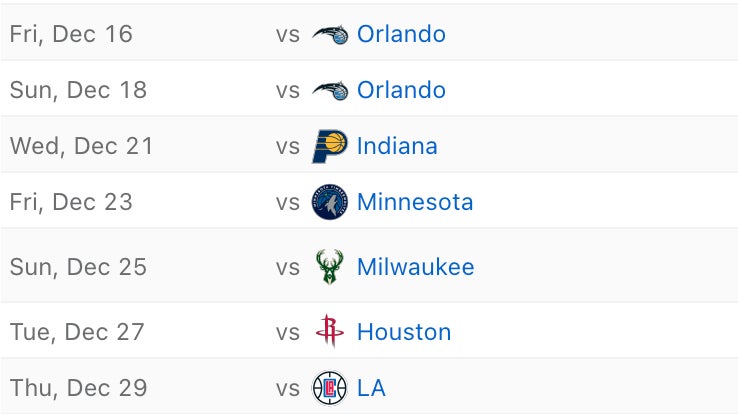Click the Orlando Magic logo for Dec 18
The width and height of the screenshot is (738, 414).
(x=329, y=90)
